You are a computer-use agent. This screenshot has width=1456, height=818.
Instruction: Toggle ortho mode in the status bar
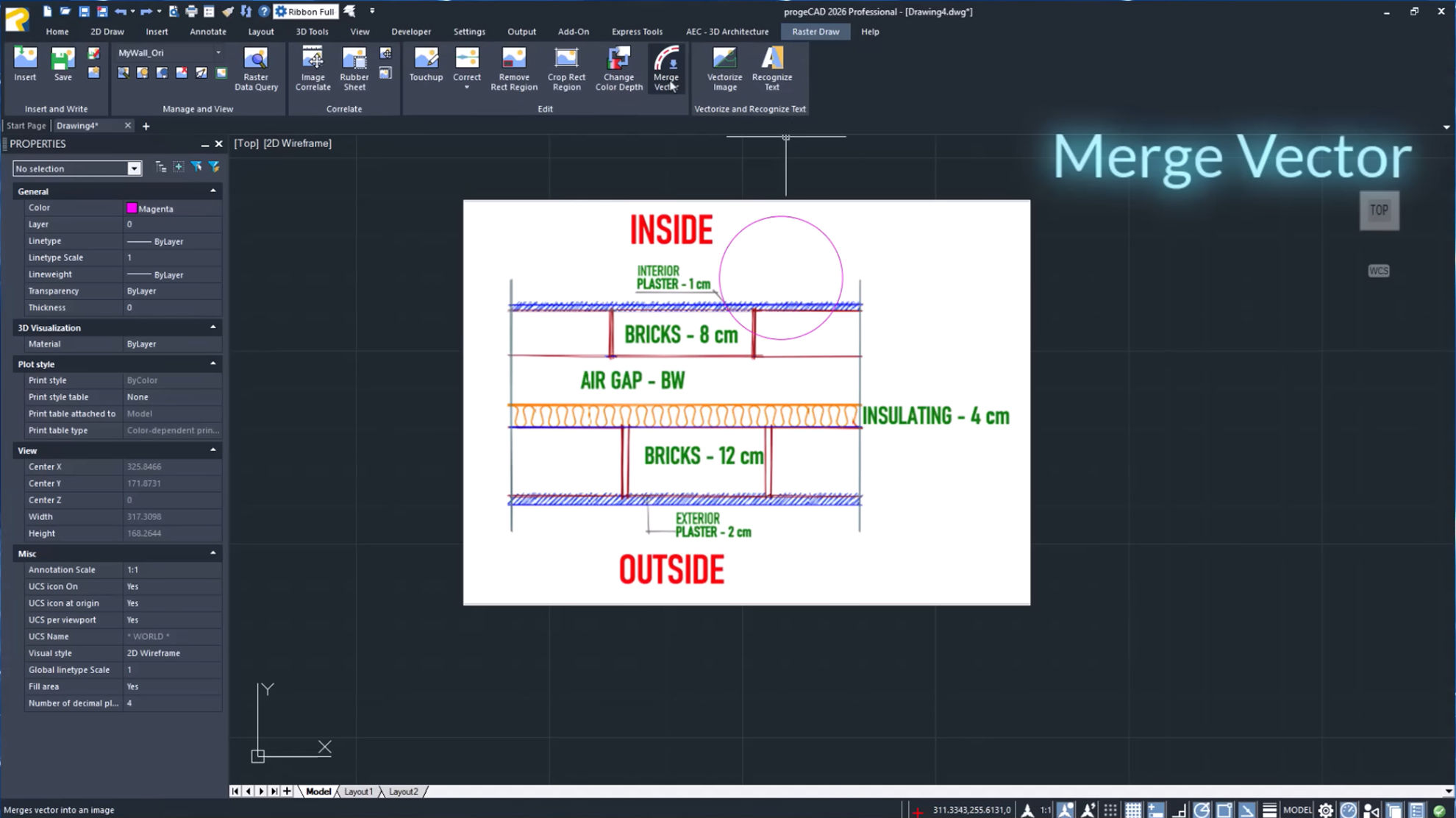click(x=1179, y=810)
